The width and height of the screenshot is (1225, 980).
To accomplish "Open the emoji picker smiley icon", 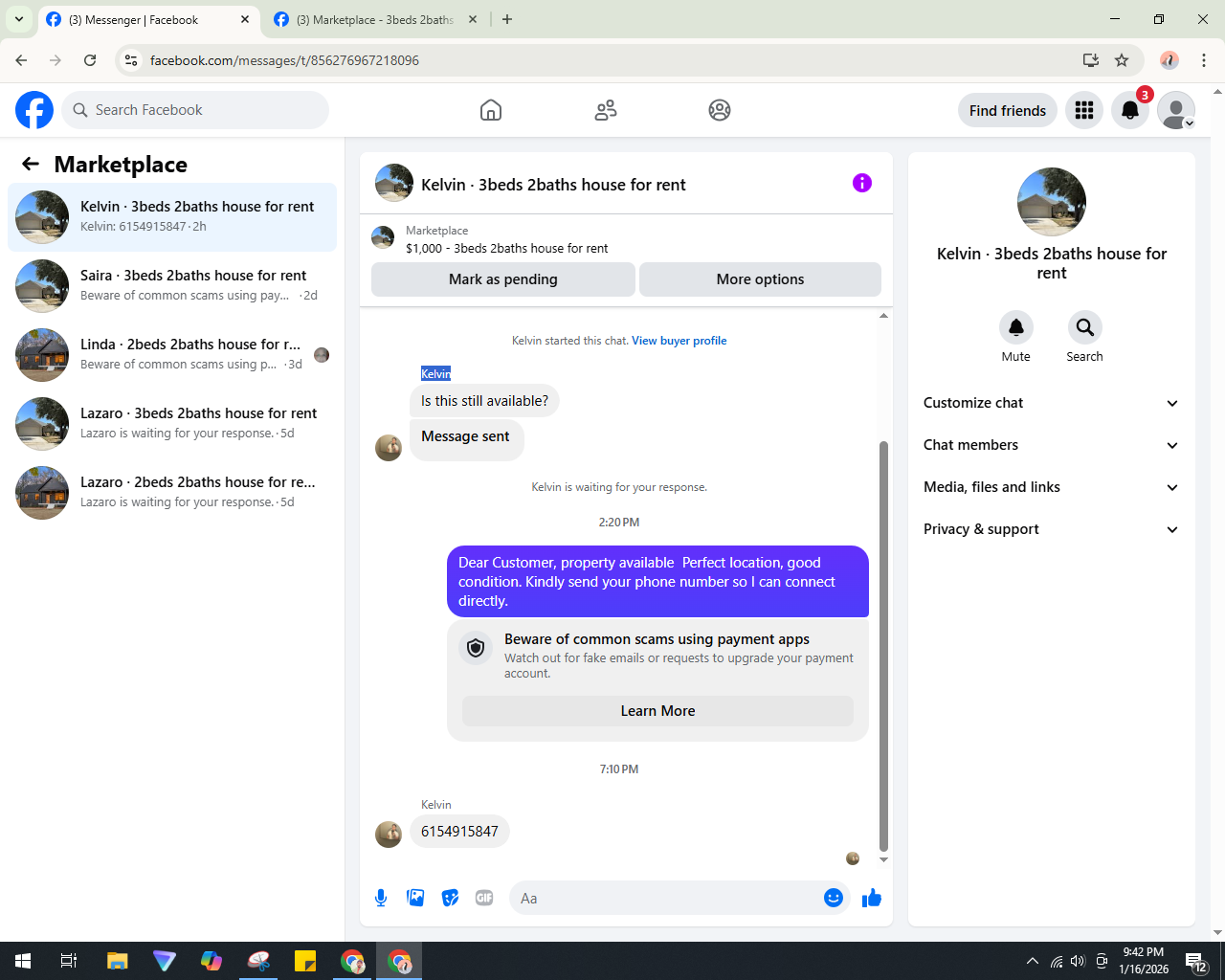I will point(834,898).
